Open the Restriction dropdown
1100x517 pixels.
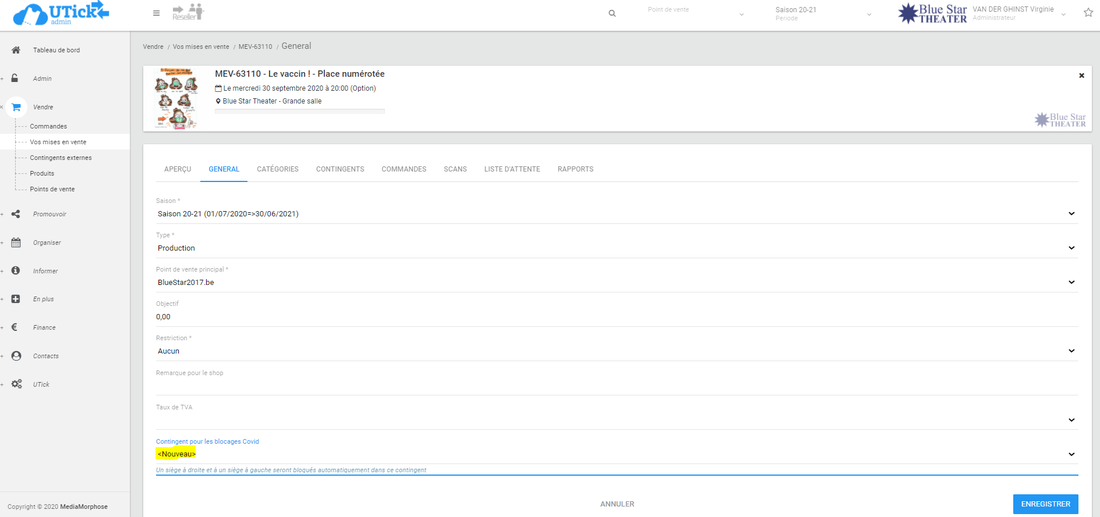pyautogui.click(x=1071, y=351)
